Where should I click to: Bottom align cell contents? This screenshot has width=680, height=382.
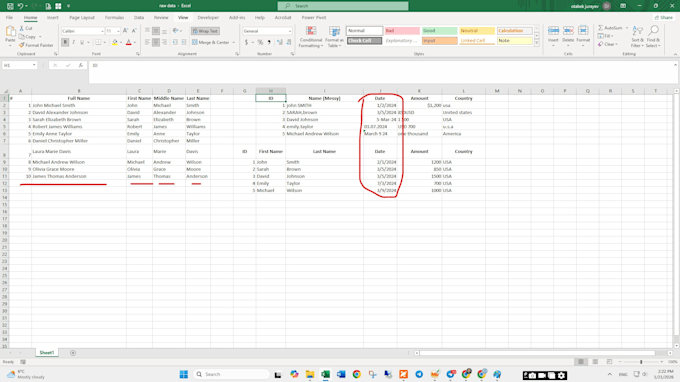(164, 31)
